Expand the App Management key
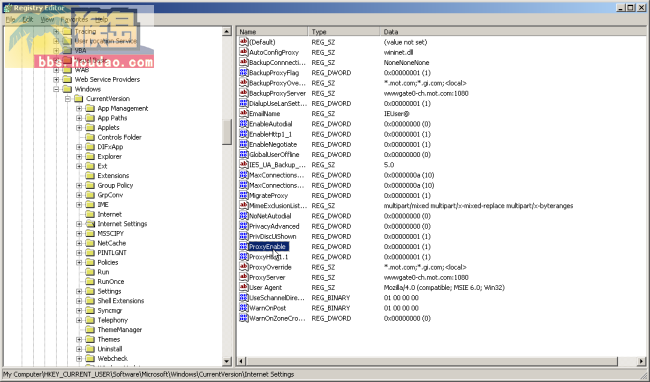This screenshot has width=650, height=382. point(79,109)
